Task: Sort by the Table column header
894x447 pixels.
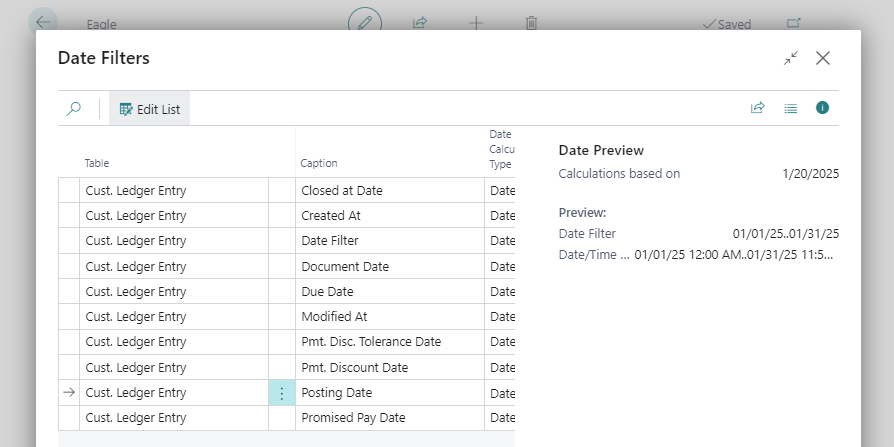Action: [97, 163]
